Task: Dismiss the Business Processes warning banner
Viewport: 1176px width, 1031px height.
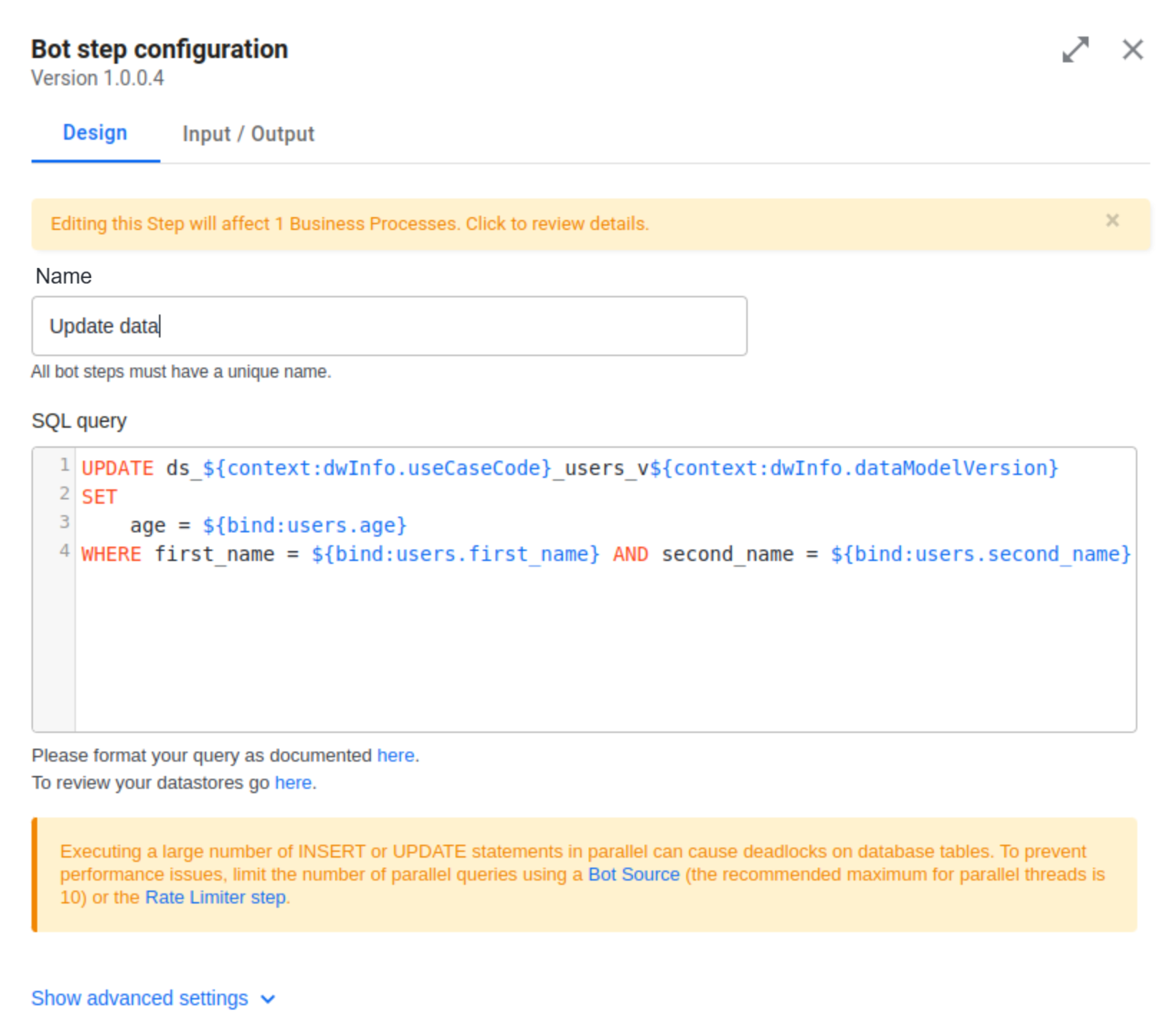Action: (1112, 221)
